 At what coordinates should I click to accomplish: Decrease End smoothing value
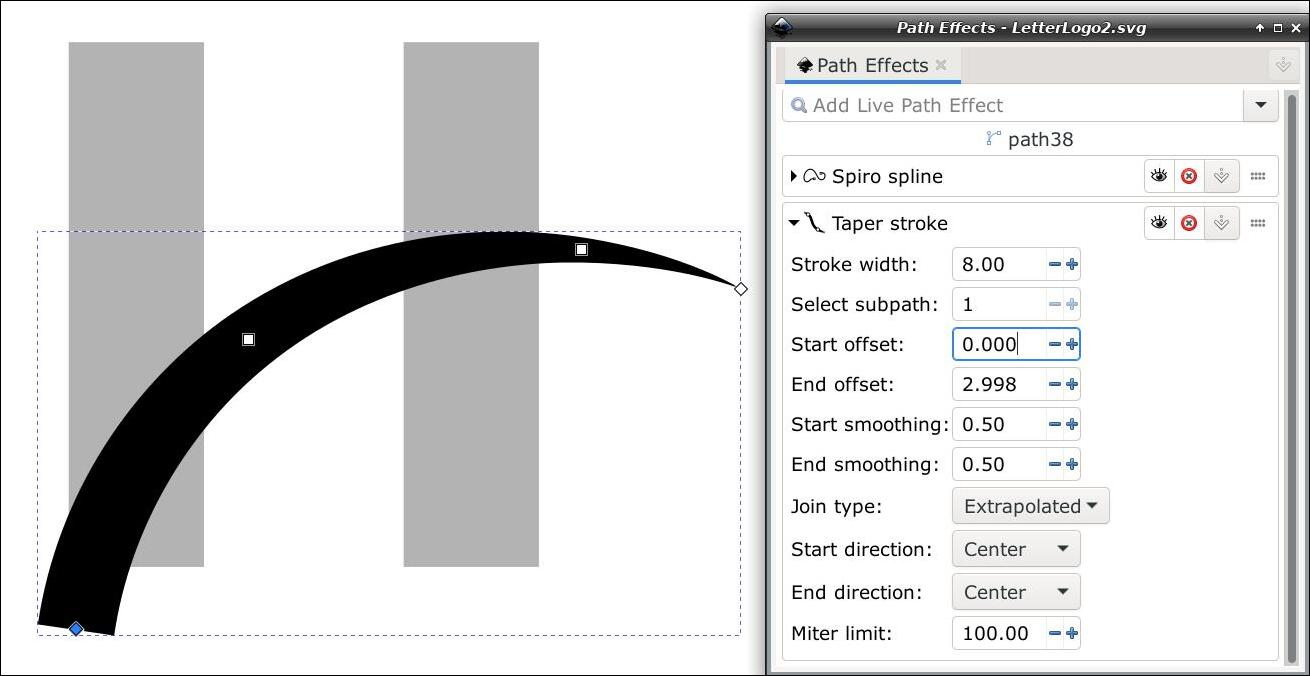point(1054,464)
